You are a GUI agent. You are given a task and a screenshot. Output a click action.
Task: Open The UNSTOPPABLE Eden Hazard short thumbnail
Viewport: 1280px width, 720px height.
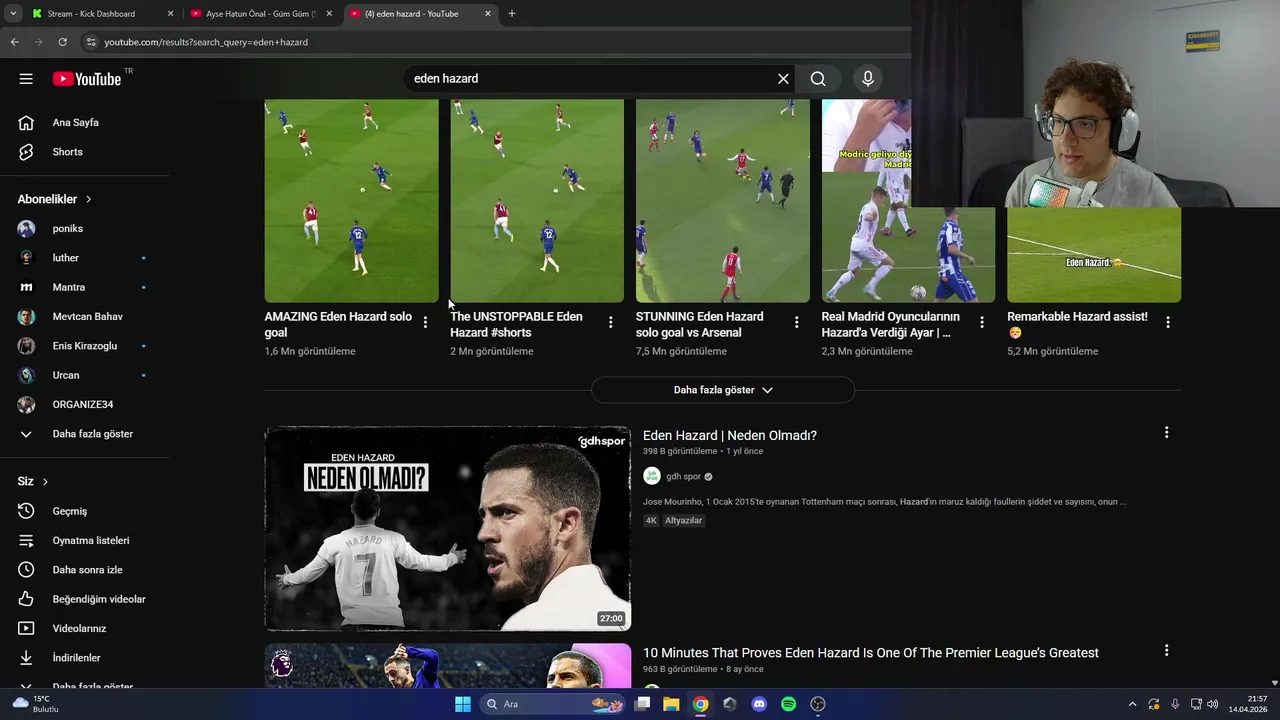tap(537, 200)
